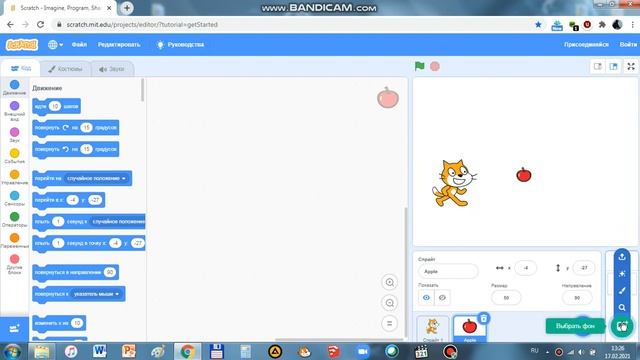Select the Управление block category

[14, 177]
